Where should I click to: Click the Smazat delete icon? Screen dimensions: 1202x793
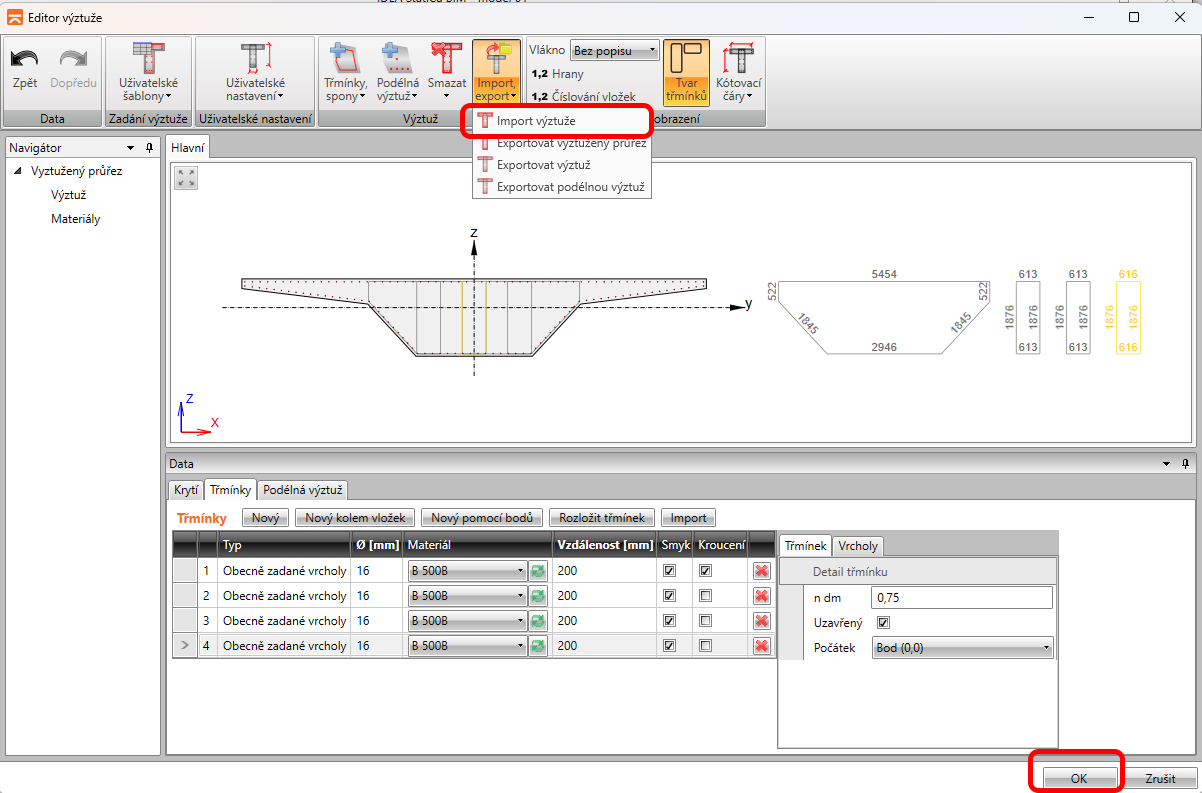[x=446, y=60]
